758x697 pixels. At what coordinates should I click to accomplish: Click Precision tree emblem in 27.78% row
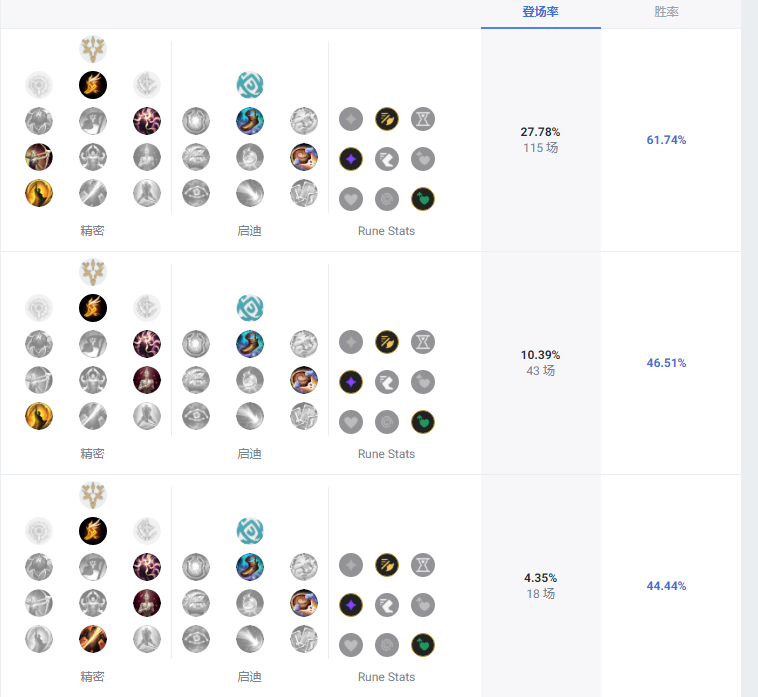93,49
